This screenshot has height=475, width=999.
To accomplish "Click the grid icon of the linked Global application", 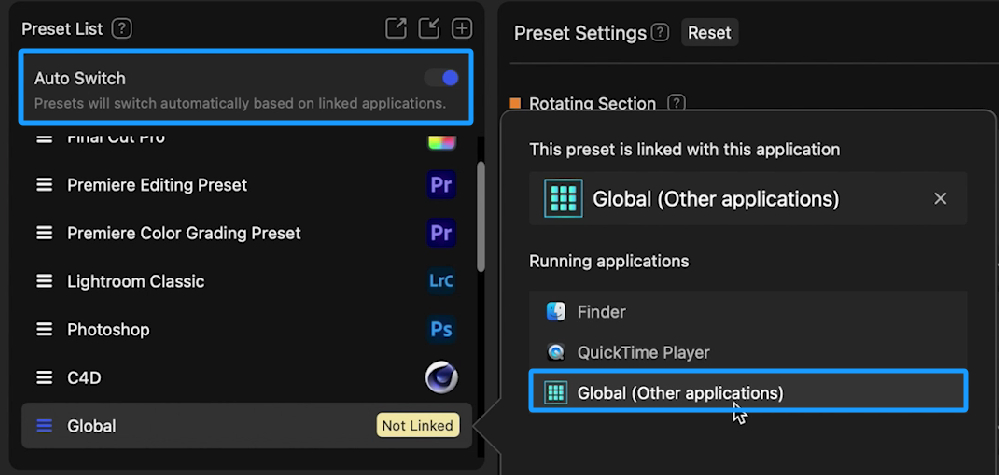I will point(563,199).
